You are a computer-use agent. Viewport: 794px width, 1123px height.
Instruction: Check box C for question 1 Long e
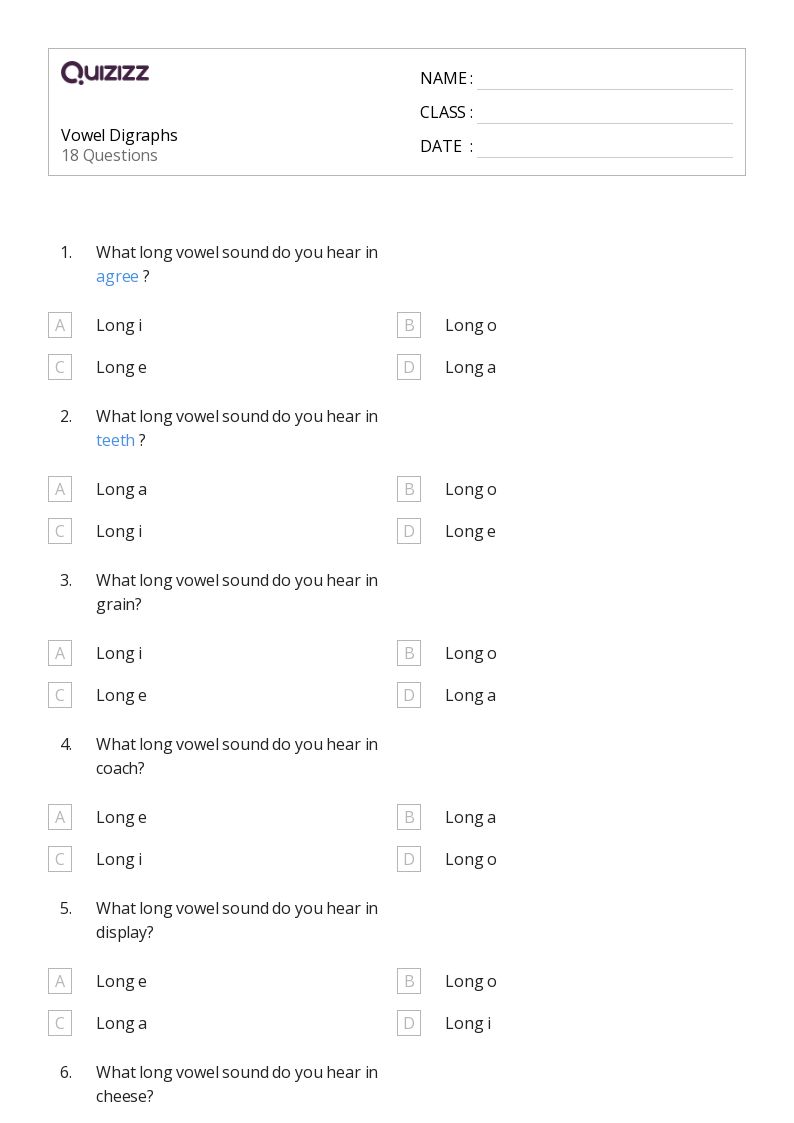point(60,367)
